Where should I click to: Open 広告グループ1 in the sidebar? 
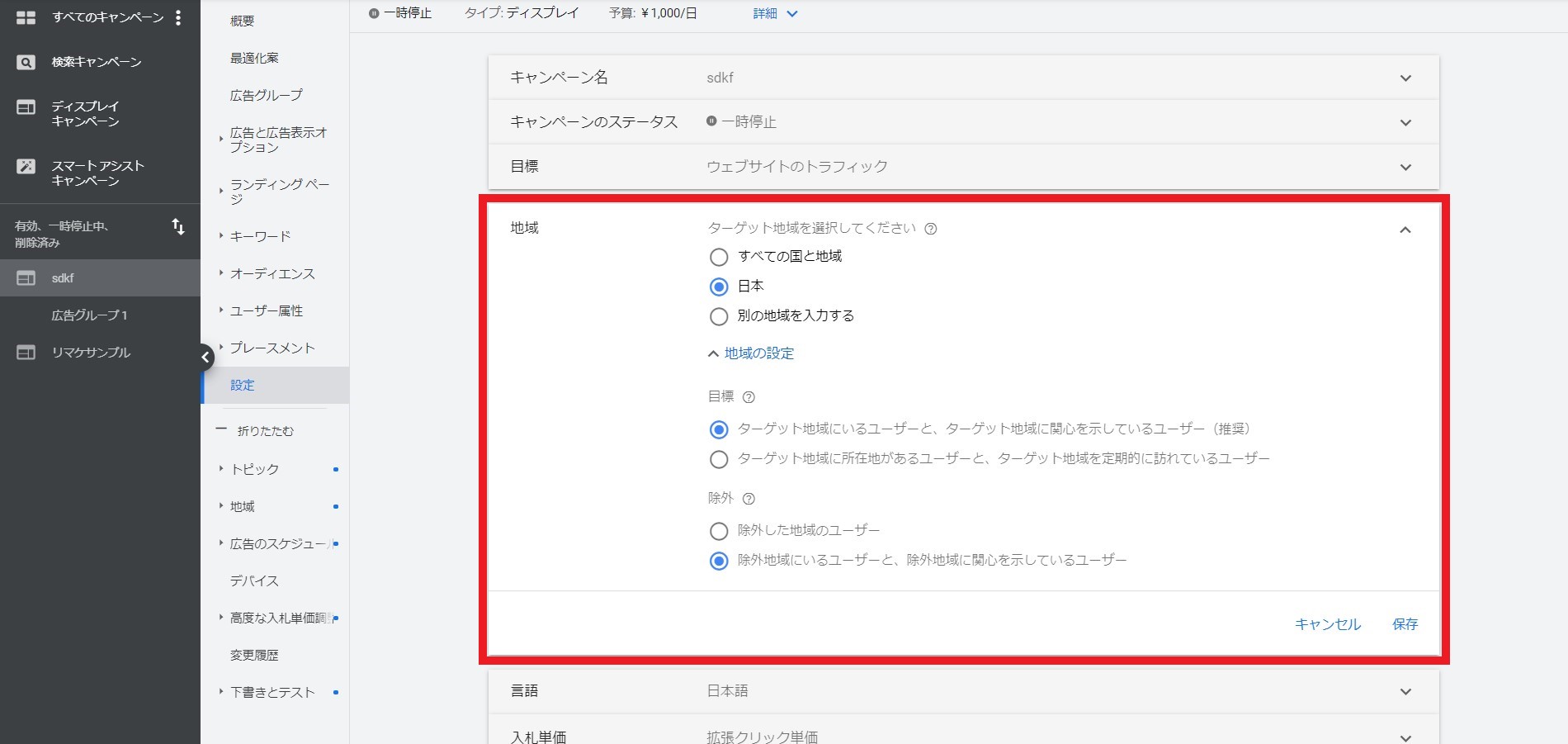(x=89, y=315)
